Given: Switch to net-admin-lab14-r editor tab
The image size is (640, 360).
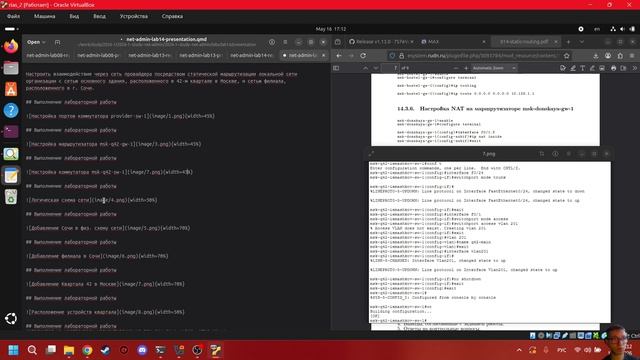Looking at the screenshot, I should 251,55.
